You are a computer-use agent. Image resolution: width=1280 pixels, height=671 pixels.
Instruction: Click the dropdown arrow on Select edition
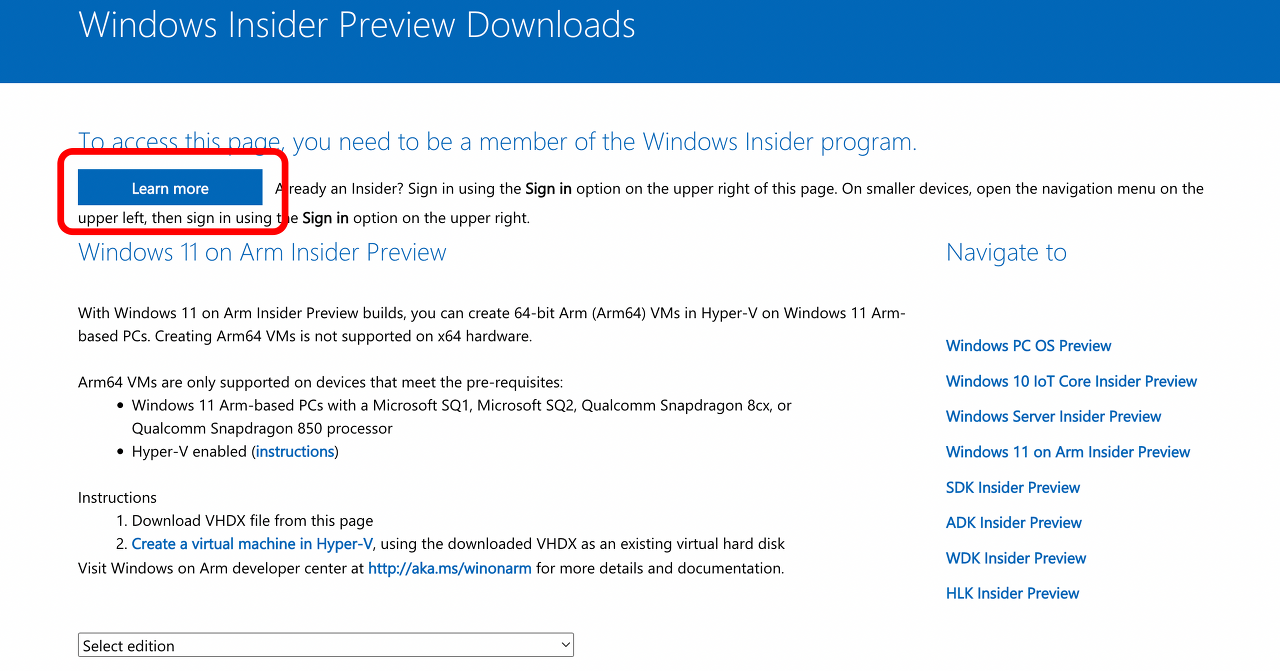tap(562, 644)
